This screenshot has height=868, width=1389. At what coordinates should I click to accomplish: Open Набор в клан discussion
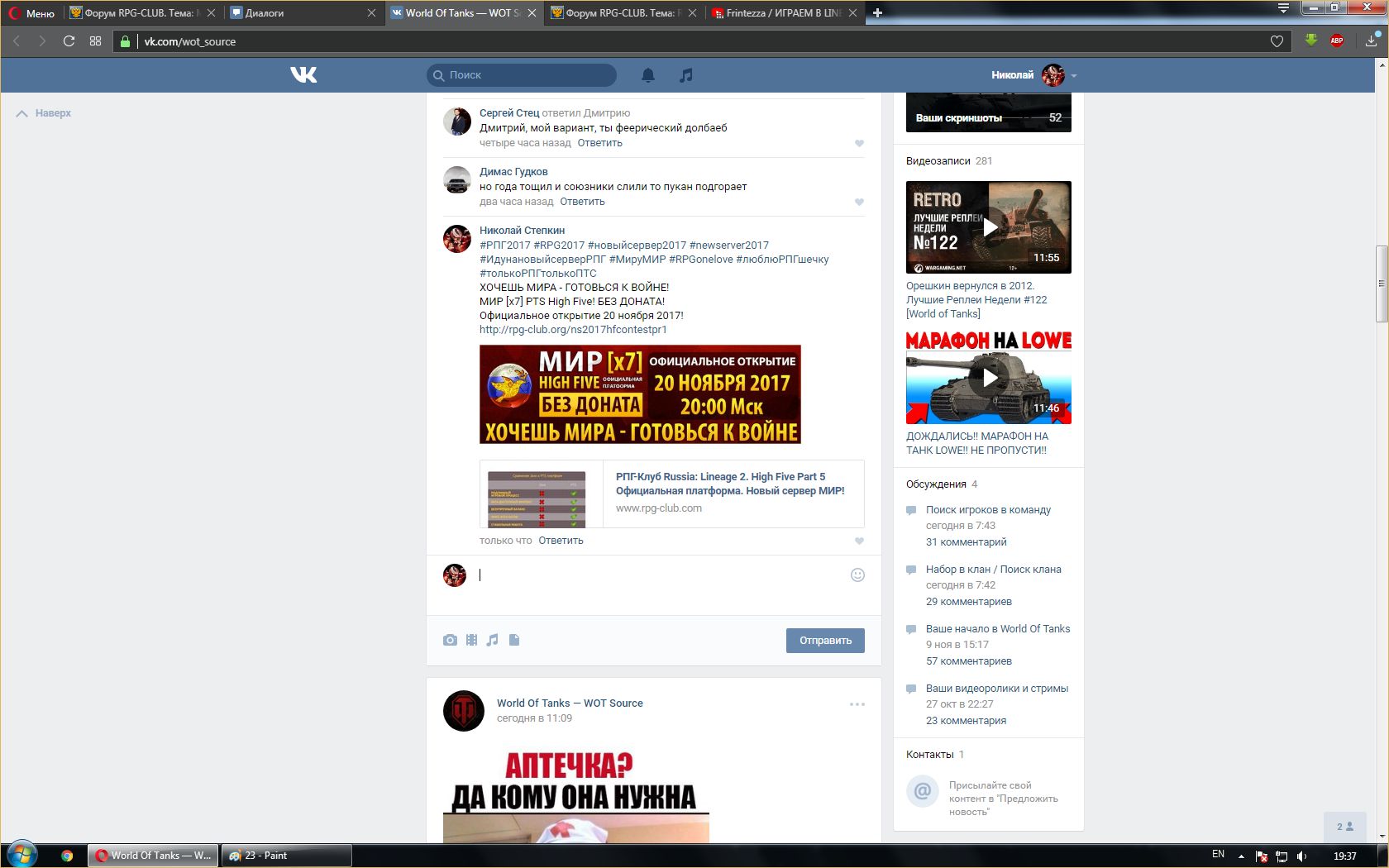click(x=993, y=570)
